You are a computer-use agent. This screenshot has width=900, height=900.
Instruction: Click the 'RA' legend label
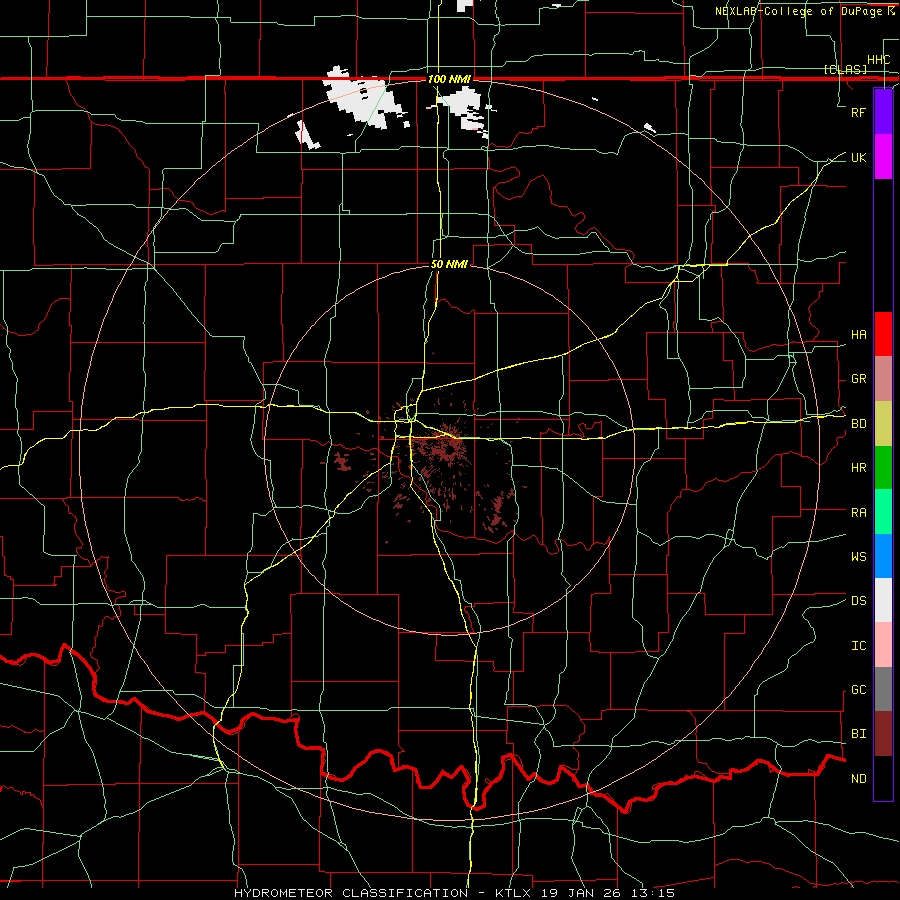click(x=858, y=513)
